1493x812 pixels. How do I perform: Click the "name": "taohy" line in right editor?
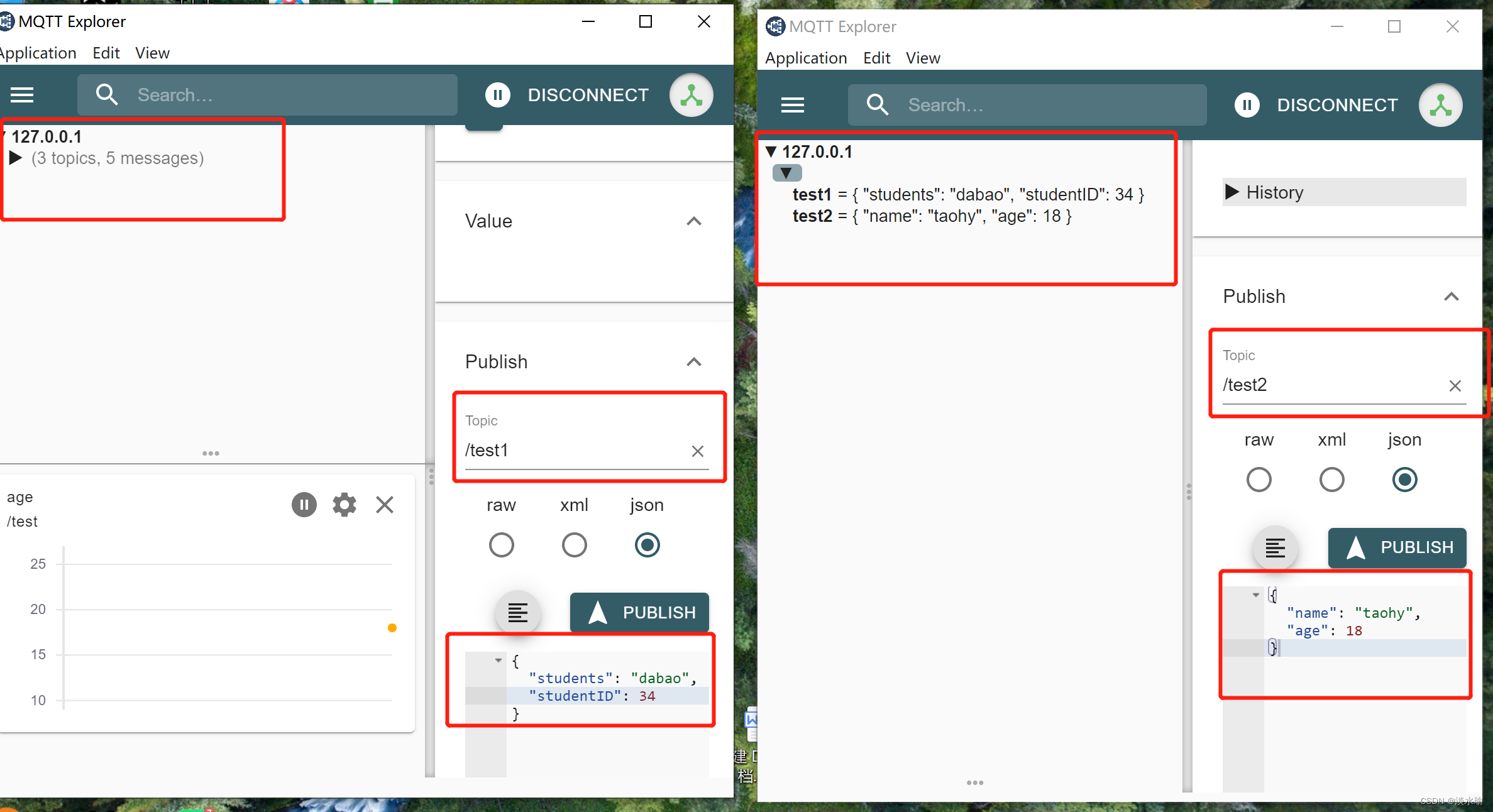pos(1353,613)
